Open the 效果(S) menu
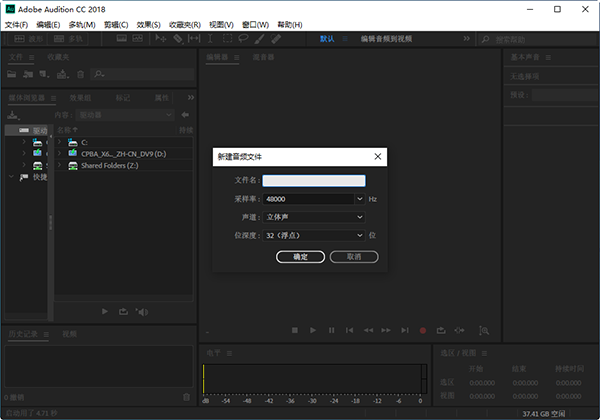600x420 pixels. click(148, 23)
